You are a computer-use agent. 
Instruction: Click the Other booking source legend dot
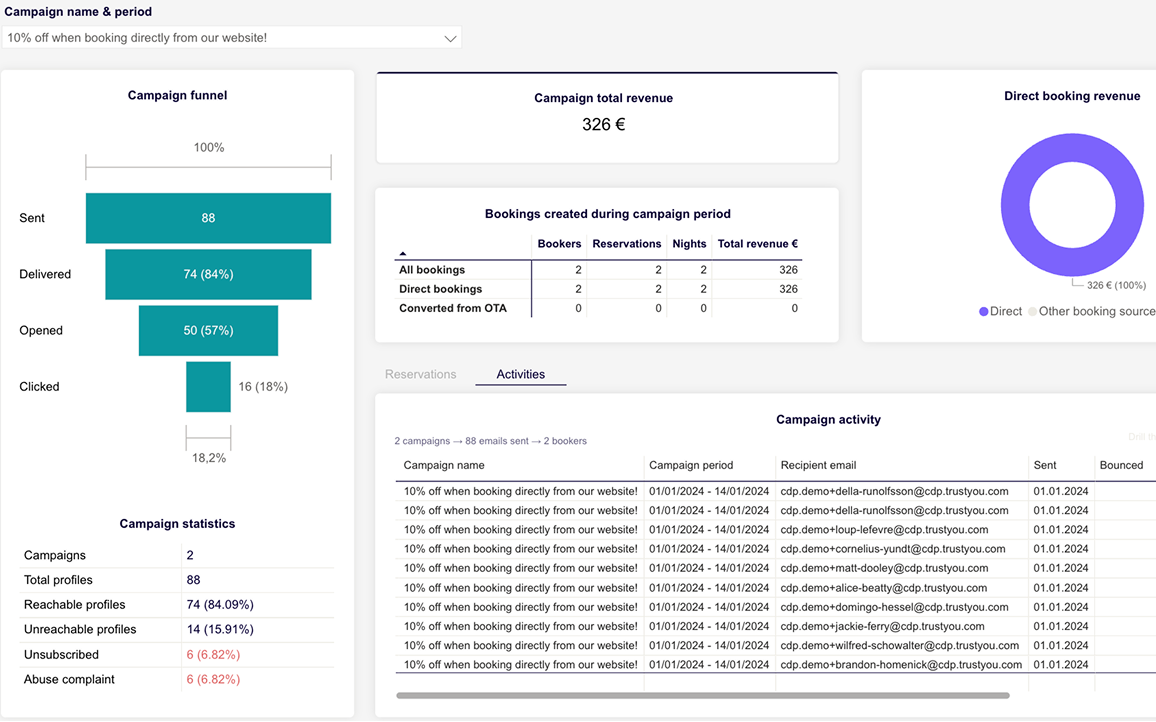point(1033,312)
